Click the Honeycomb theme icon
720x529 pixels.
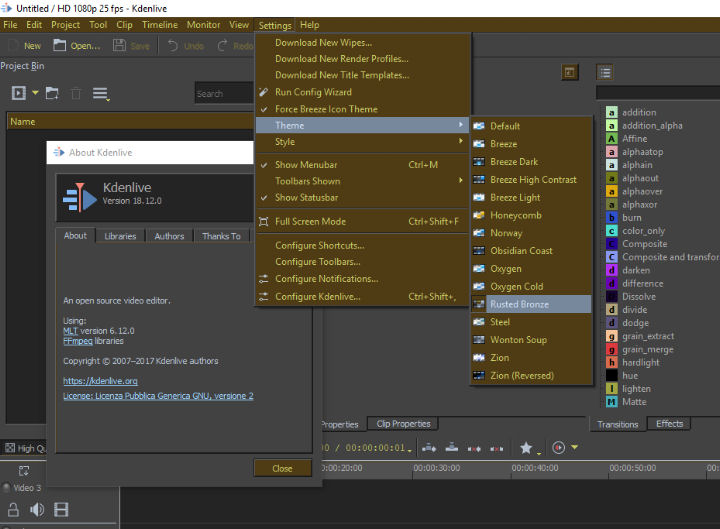pyautogui.click(x=479, y=215)
